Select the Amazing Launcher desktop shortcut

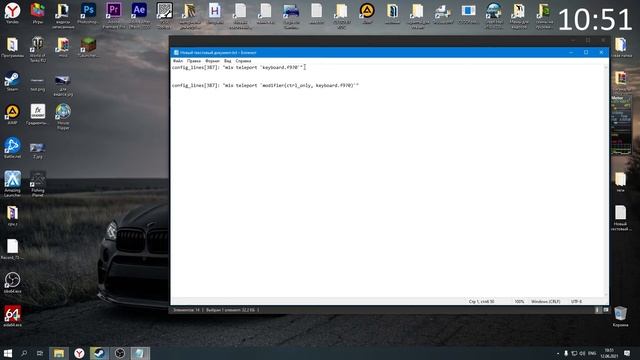(x=12, y=184)
